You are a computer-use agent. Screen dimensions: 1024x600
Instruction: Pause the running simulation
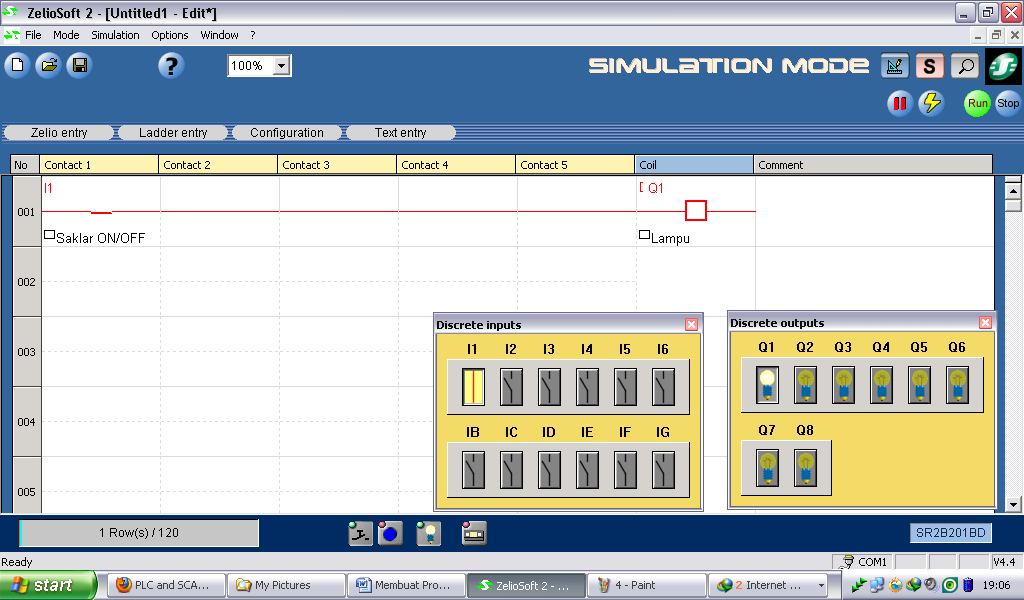click(899, 103)
